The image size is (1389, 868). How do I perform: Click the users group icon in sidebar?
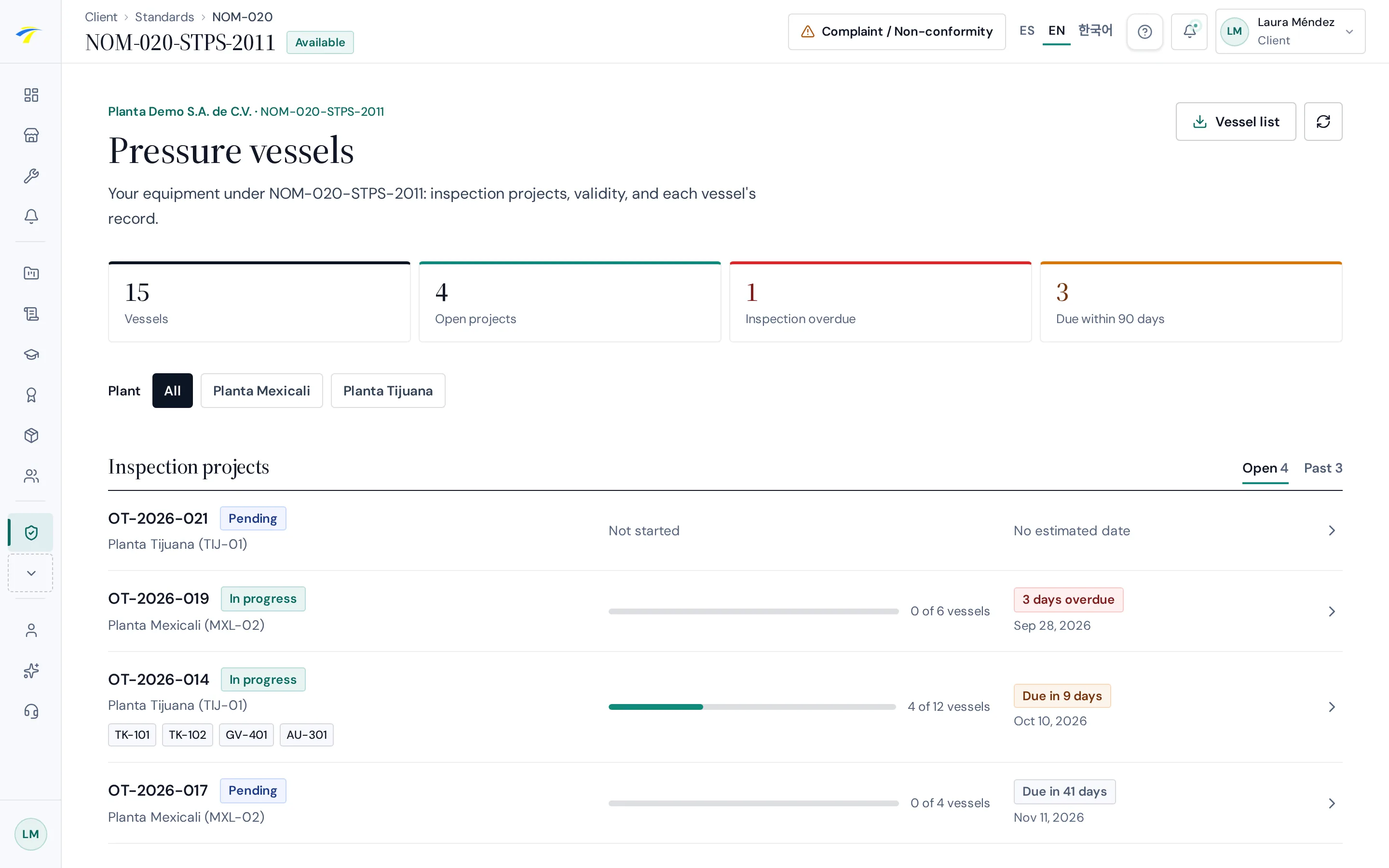point(31,476)
